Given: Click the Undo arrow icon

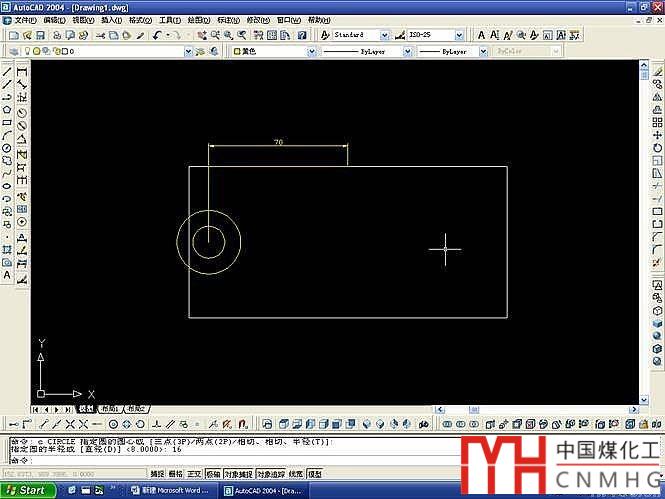Looking at the screenshot, I should (x=157, y=35).
